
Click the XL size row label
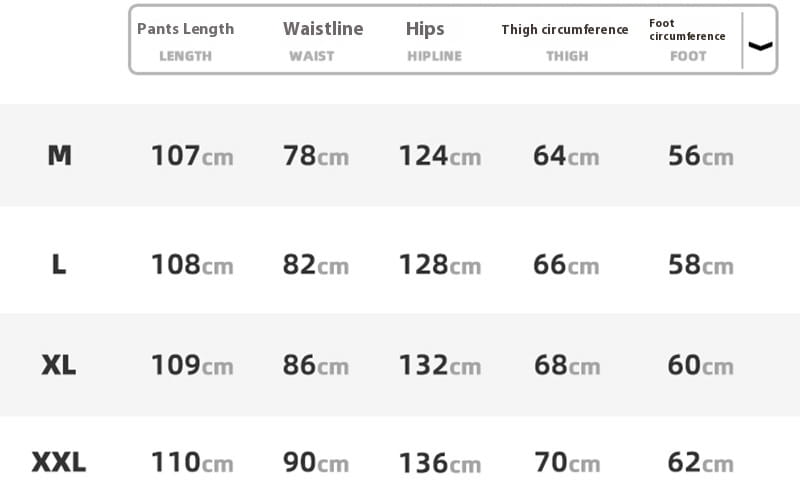[59, 365]
